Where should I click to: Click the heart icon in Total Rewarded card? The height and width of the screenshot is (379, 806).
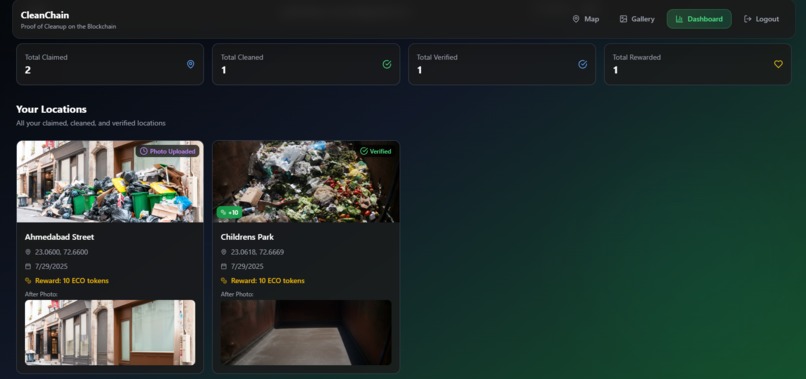tap(778, 64)
